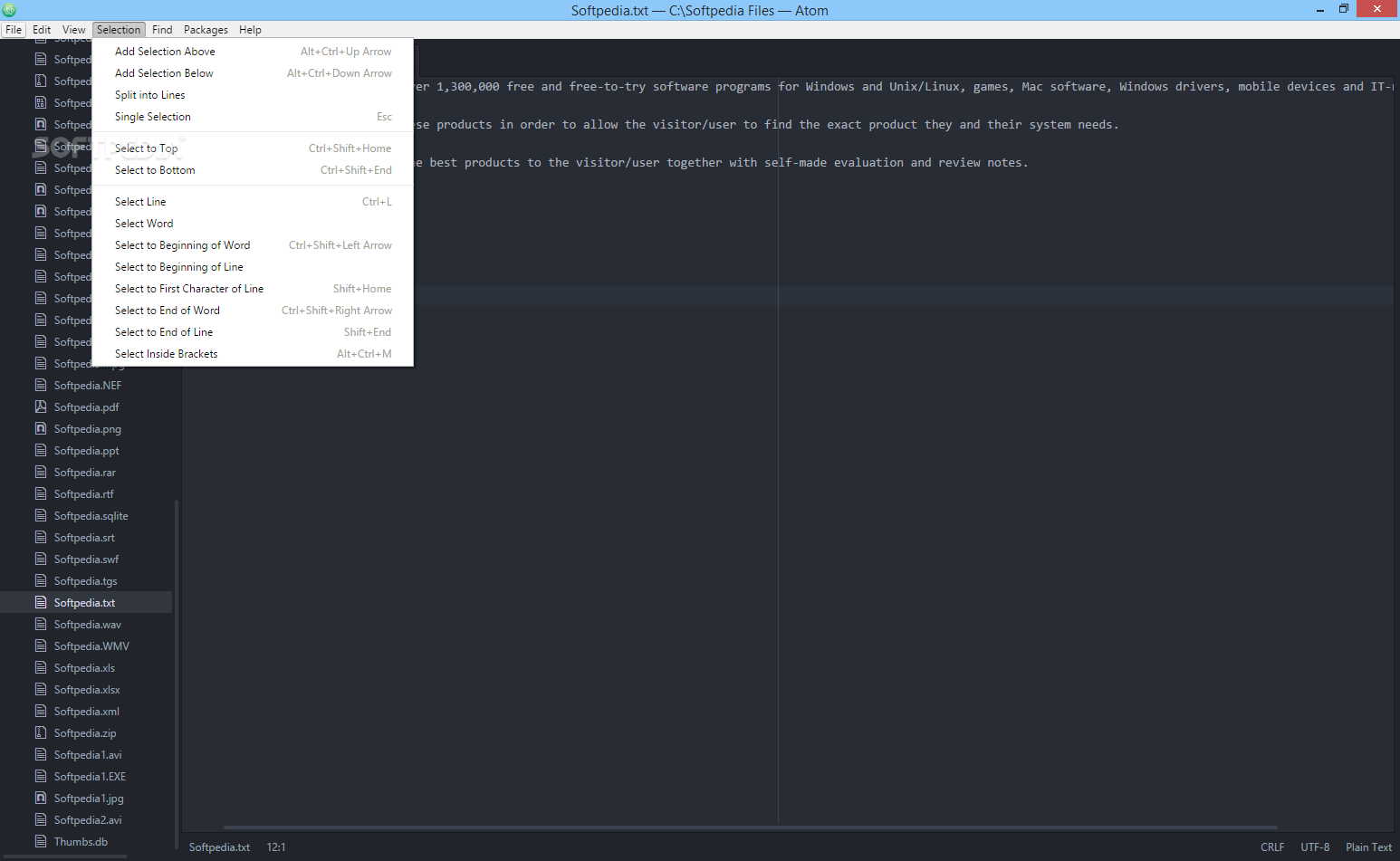Open Softpedia.pdf in the tree view

point(86,407)
